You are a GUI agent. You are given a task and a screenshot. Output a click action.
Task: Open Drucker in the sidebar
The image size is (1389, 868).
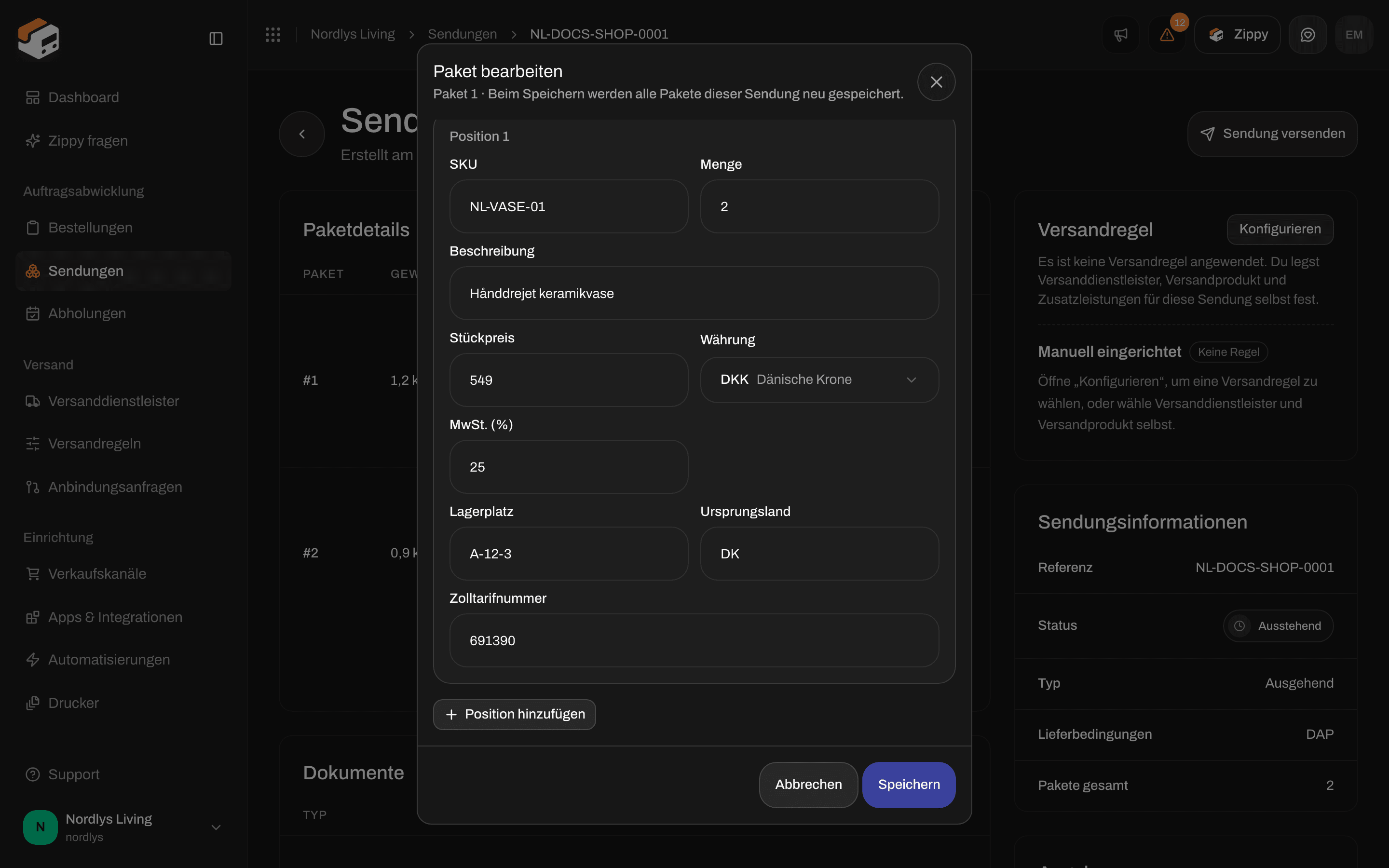123,703
